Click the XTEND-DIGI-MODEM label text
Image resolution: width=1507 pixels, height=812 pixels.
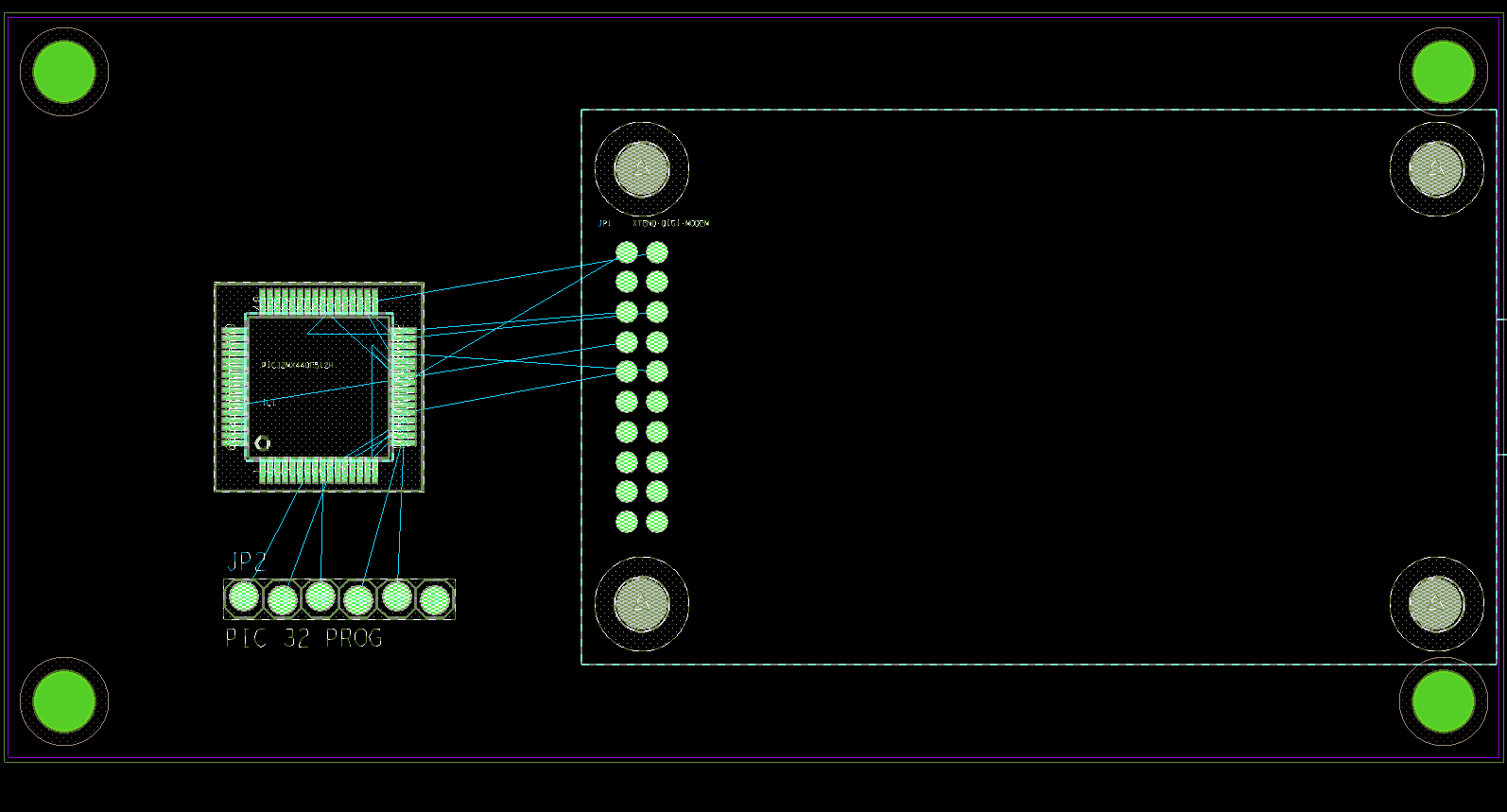tap(670, 224)
